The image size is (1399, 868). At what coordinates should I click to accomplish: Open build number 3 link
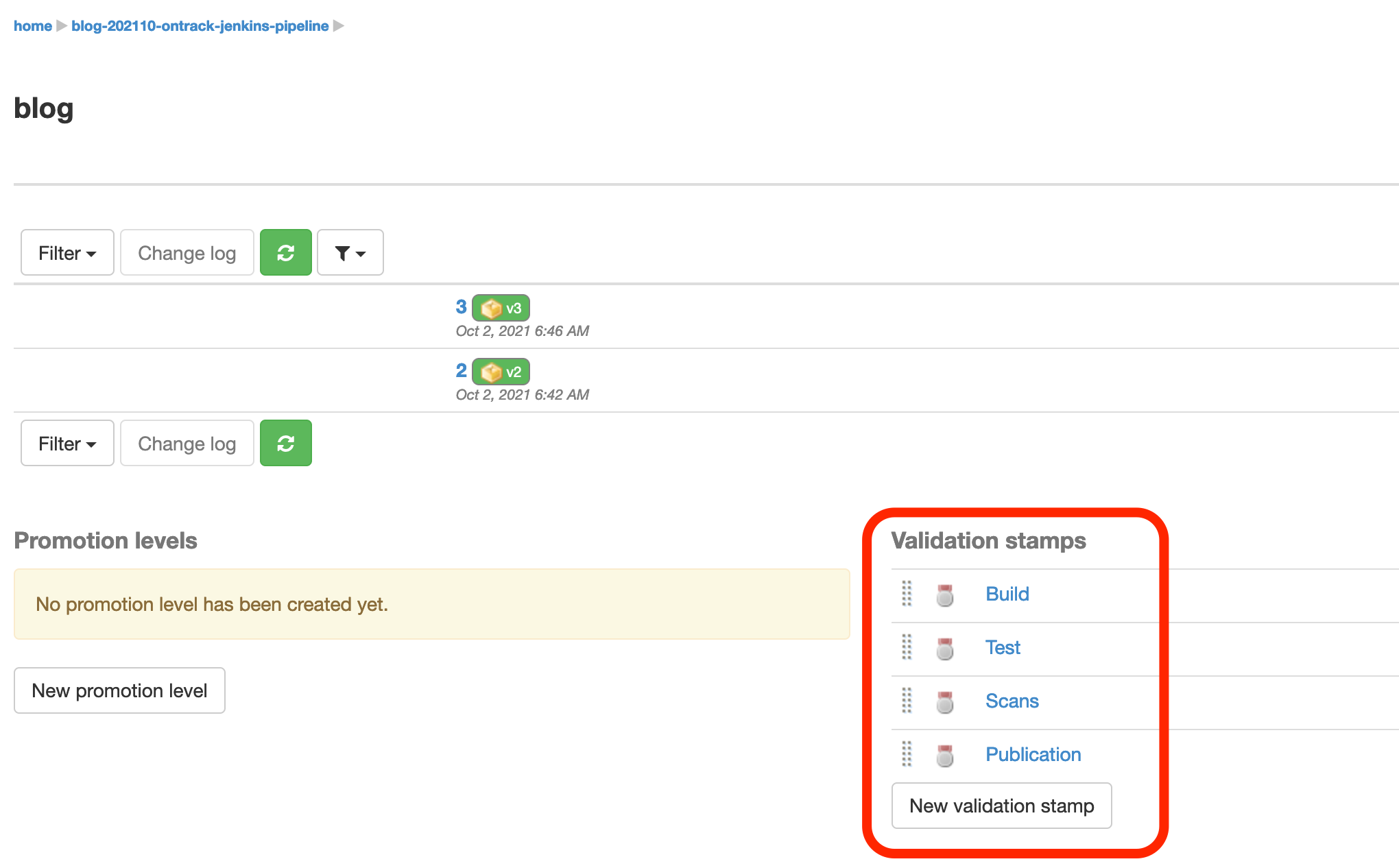pyautogui.click(x=461, y=306)
